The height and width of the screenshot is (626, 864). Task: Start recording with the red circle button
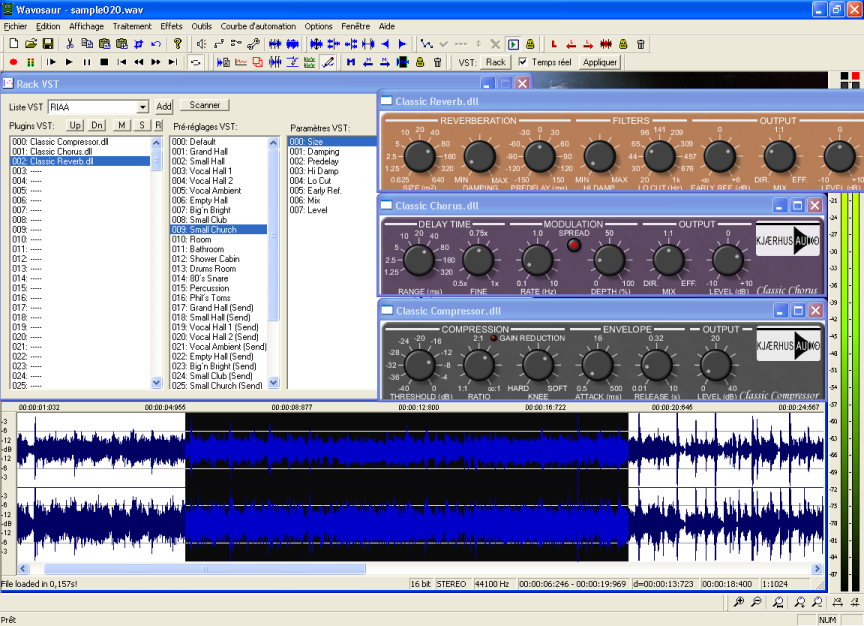pyautogui.click(x=14, y=62)
